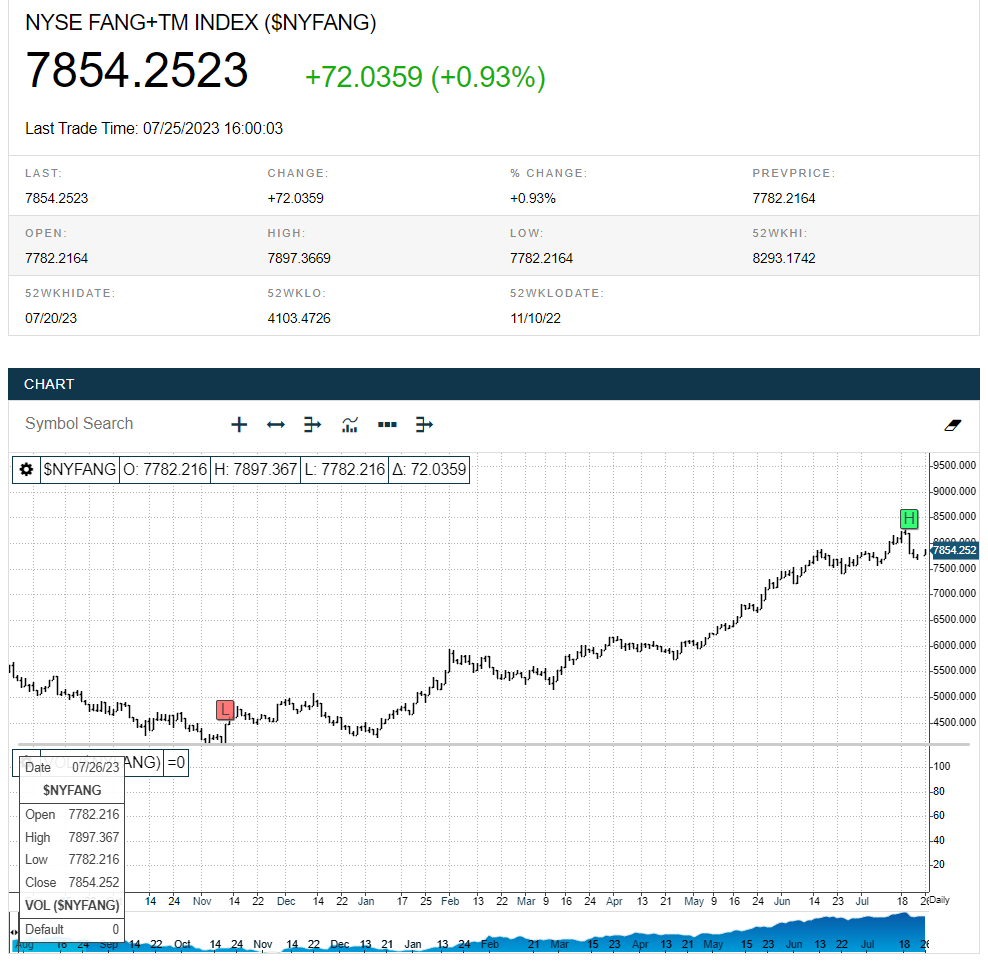
Task: Click the red L low marker on the chart
Action: (x=225, y=710)
